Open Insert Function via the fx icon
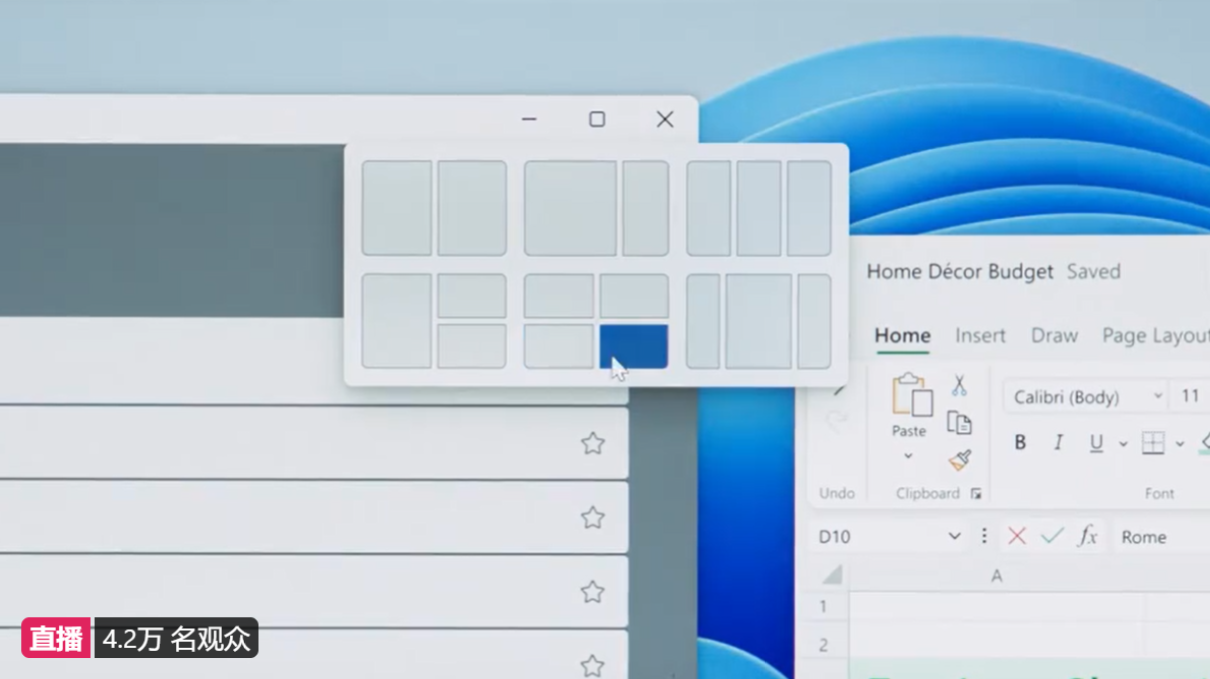Viewport: 1210px width, 679px height. click(1088, 537)
